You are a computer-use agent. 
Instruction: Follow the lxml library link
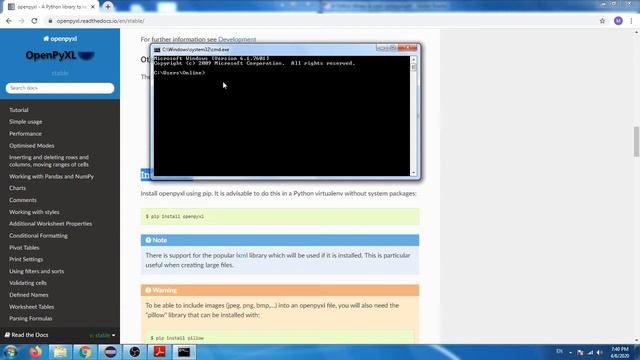242,255
